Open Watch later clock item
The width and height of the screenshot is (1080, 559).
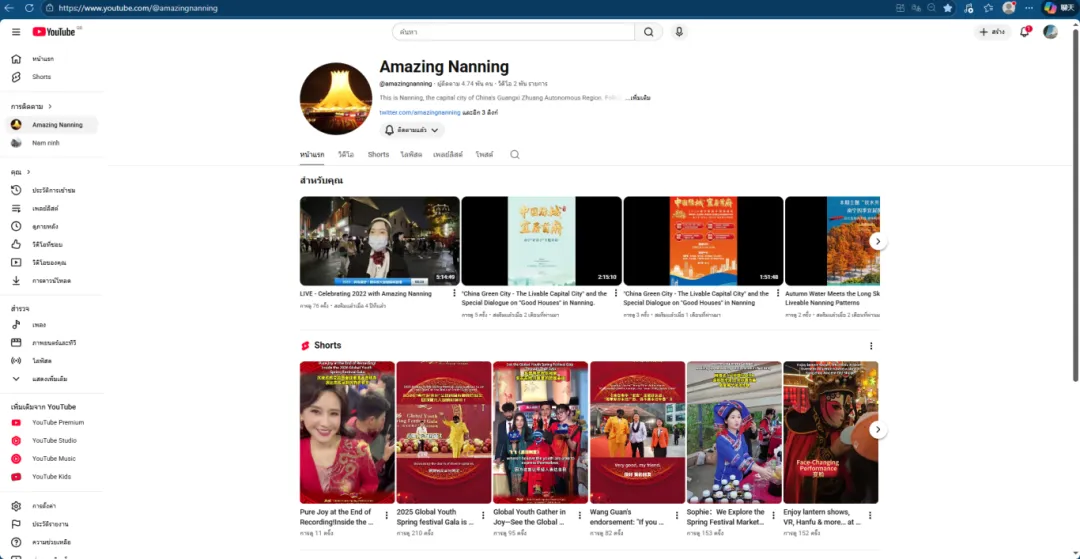click(x=53, y=226)
